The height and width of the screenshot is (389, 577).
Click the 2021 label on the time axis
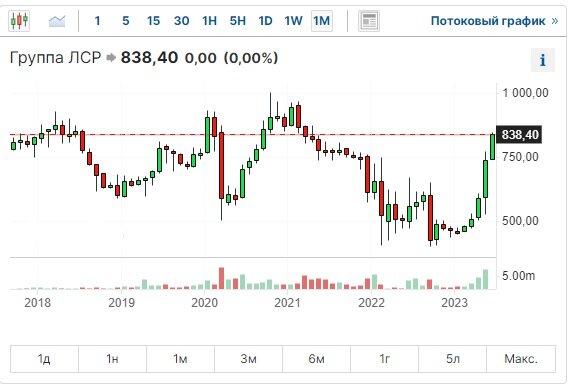point(287,303)
